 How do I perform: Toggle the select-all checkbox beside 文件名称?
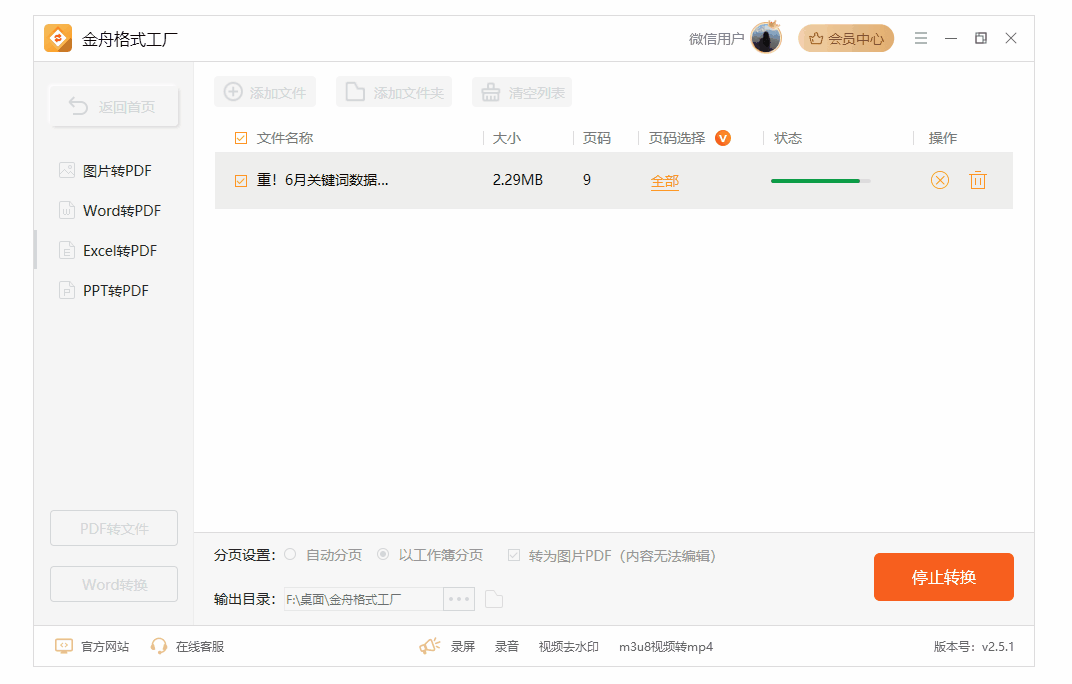point(240,138)
